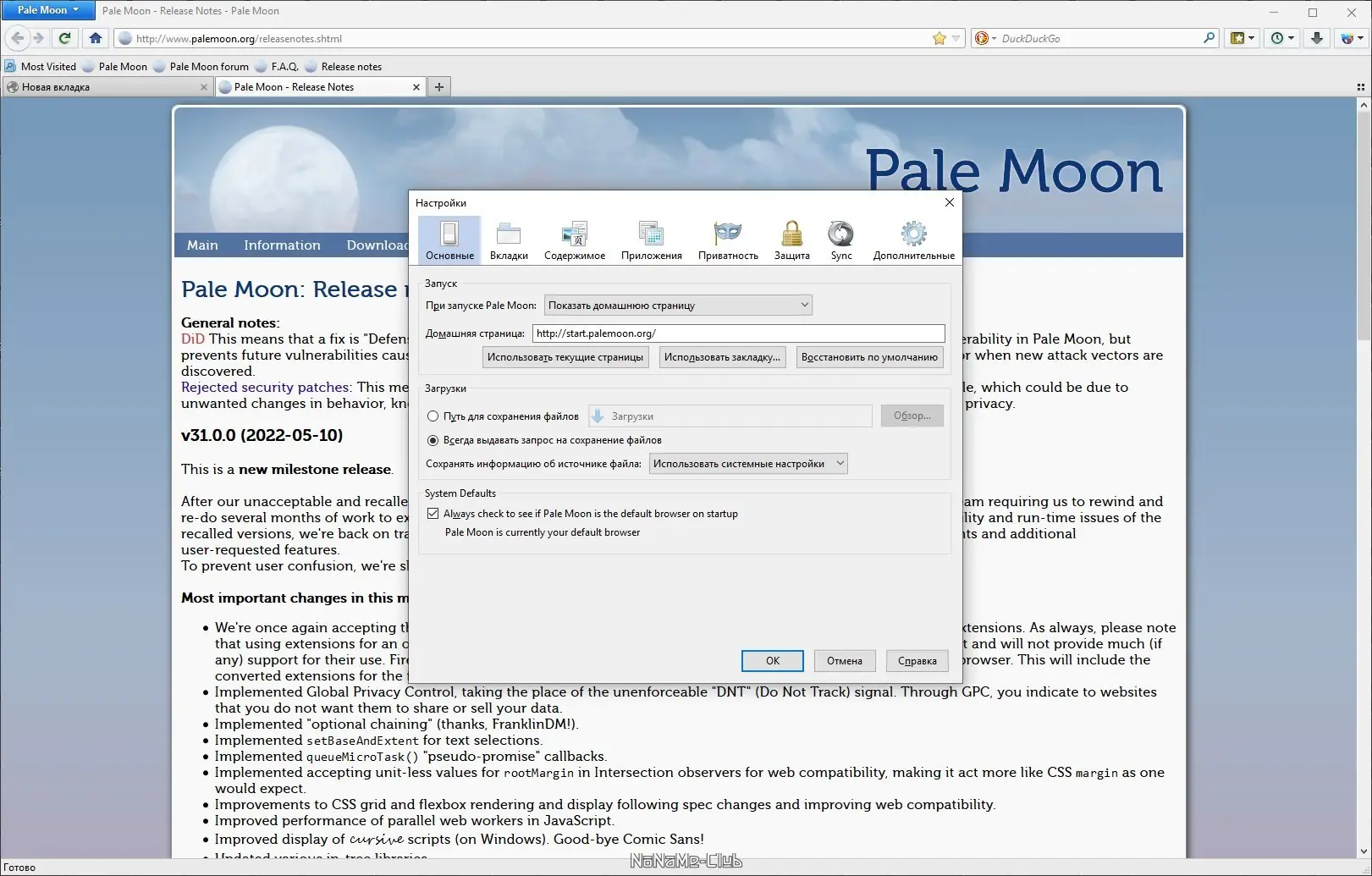The image size is (1372, 876).
Task: Click into the DuckDuckGo search field
Action: click(1100, 38)
